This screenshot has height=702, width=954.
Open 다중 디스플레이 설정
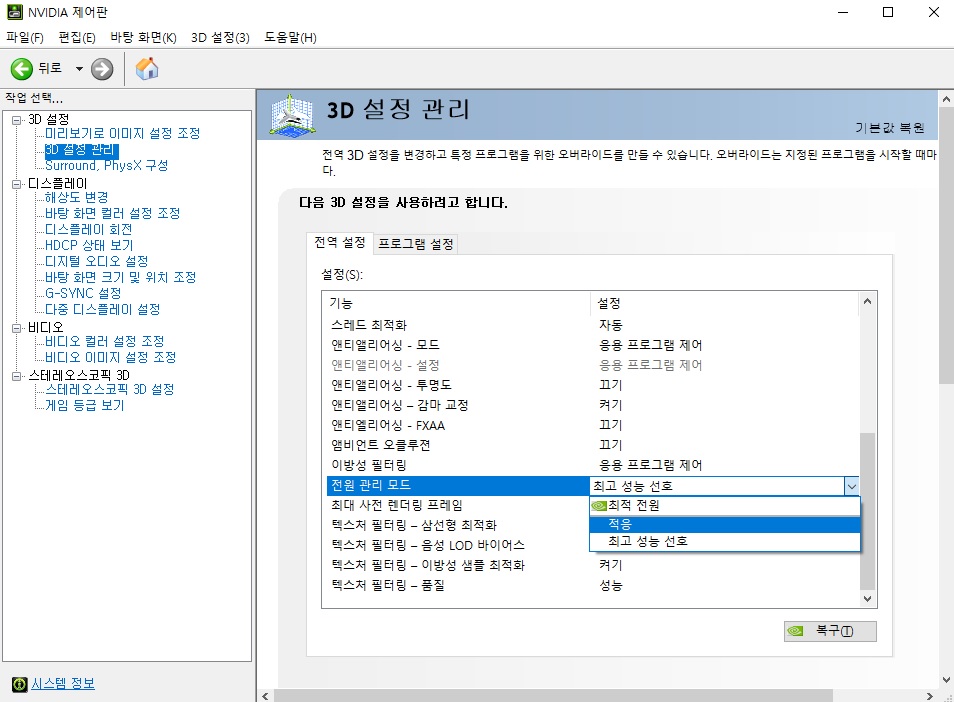coord(102,310)
